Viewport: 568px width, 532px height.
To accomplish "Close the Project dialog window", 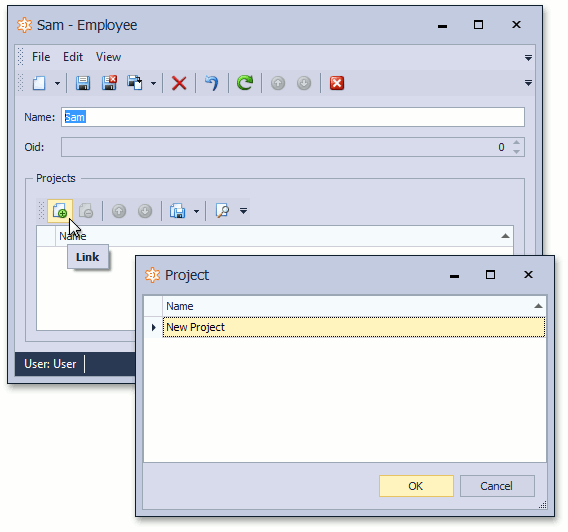I will coord(528,275).
